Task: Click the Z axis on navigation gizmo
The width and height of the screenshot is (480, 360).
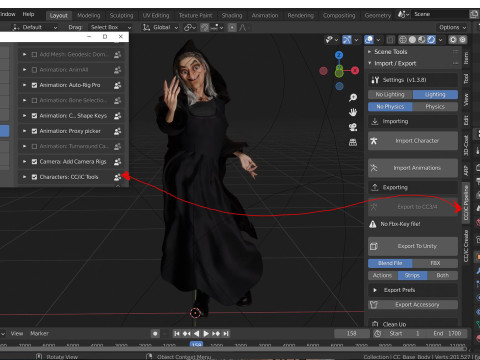Action: [x=339, y=55]
